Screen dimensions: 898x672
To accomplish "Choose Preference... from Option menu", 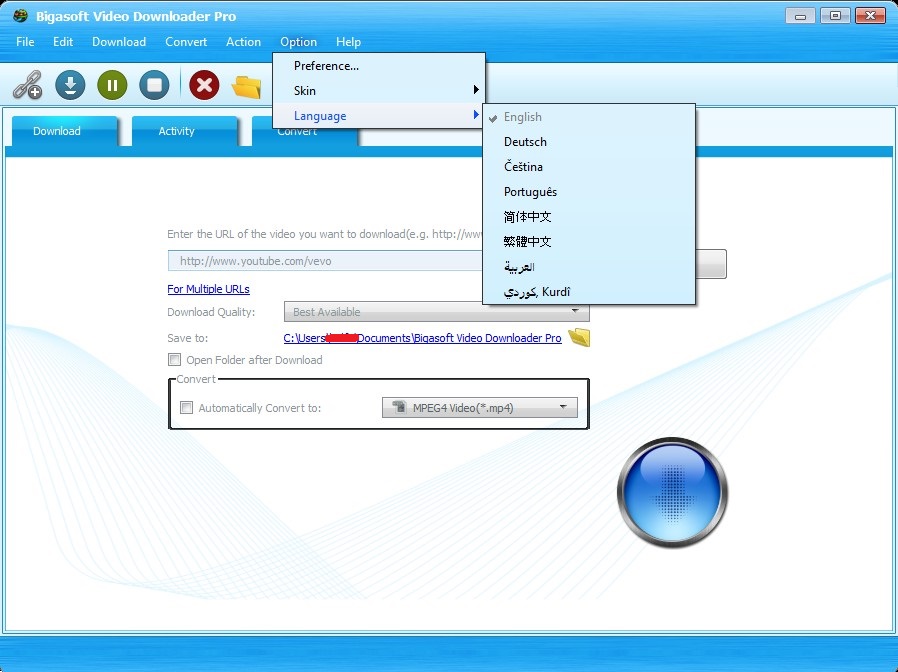I will (x=379, y=66).
